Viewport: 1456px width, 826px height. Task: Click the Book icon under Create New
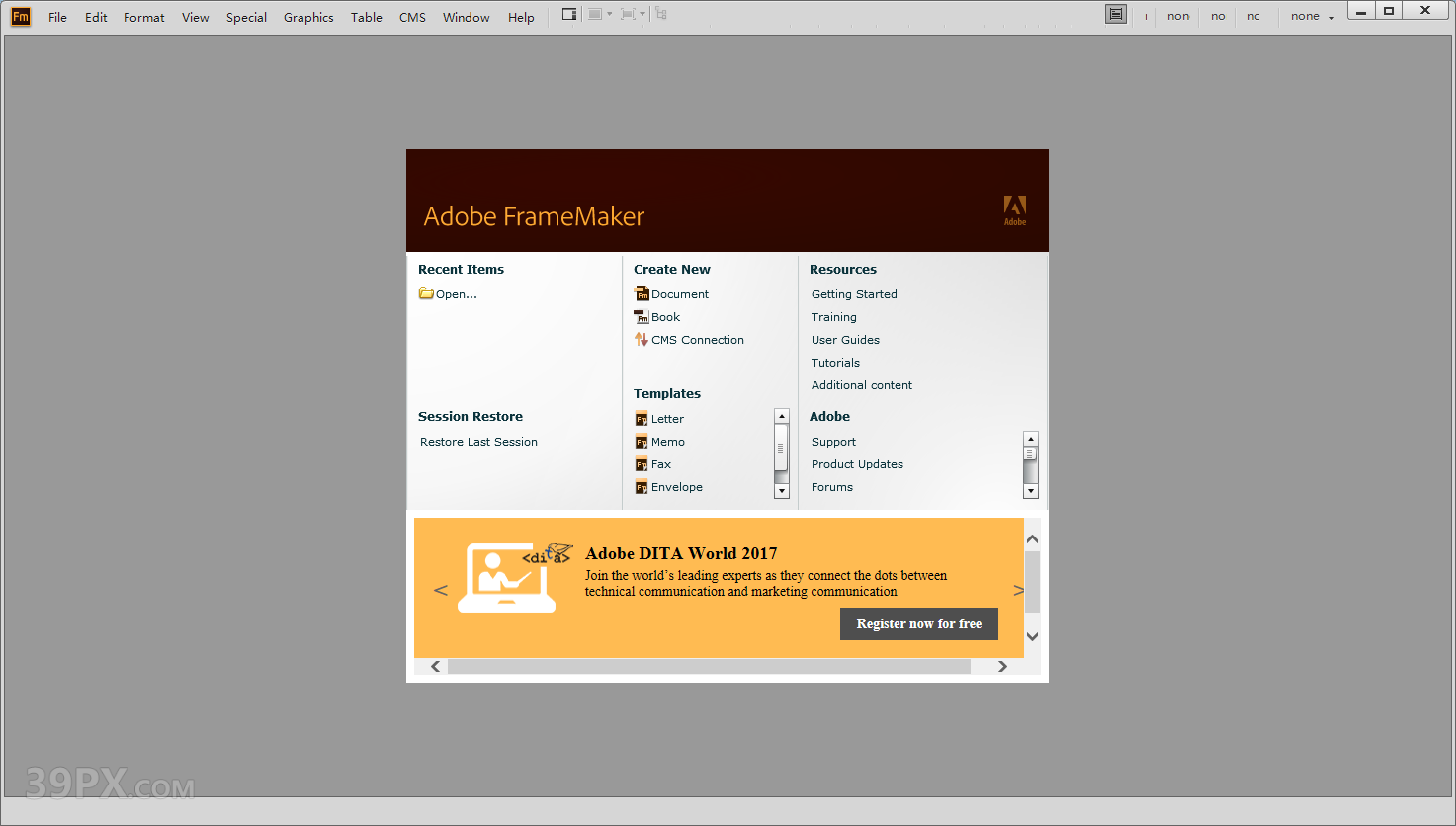tap(642, 317)
